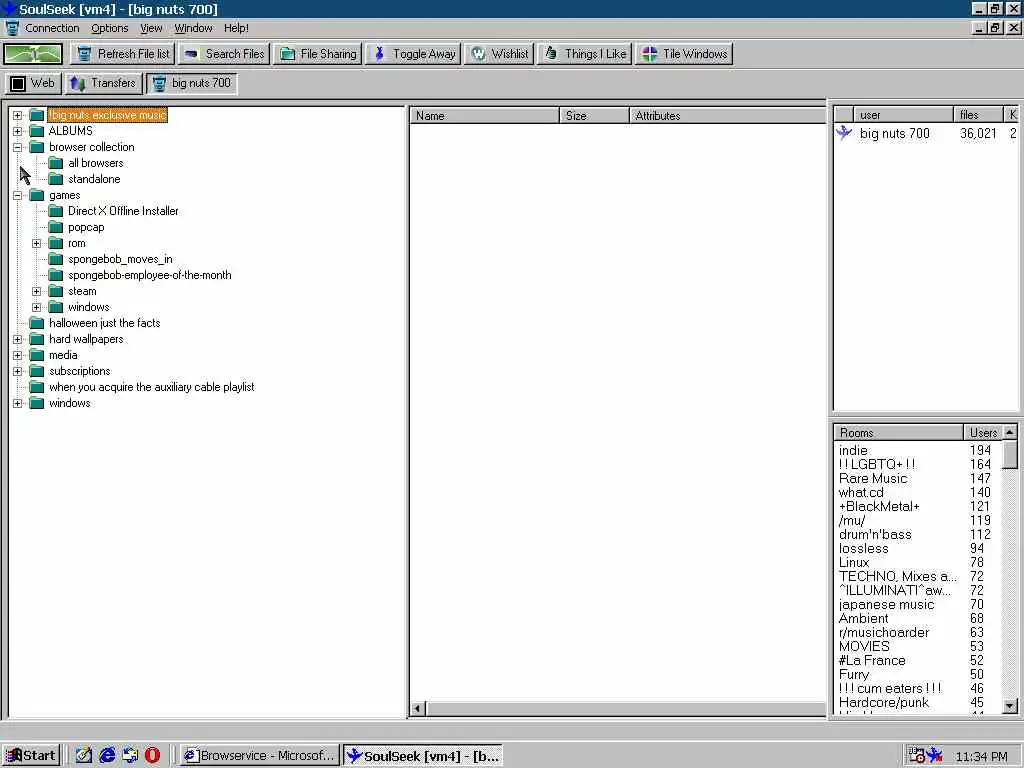Open Things I Like
The width and height of the screenshot is (1024, 768).
585,54
